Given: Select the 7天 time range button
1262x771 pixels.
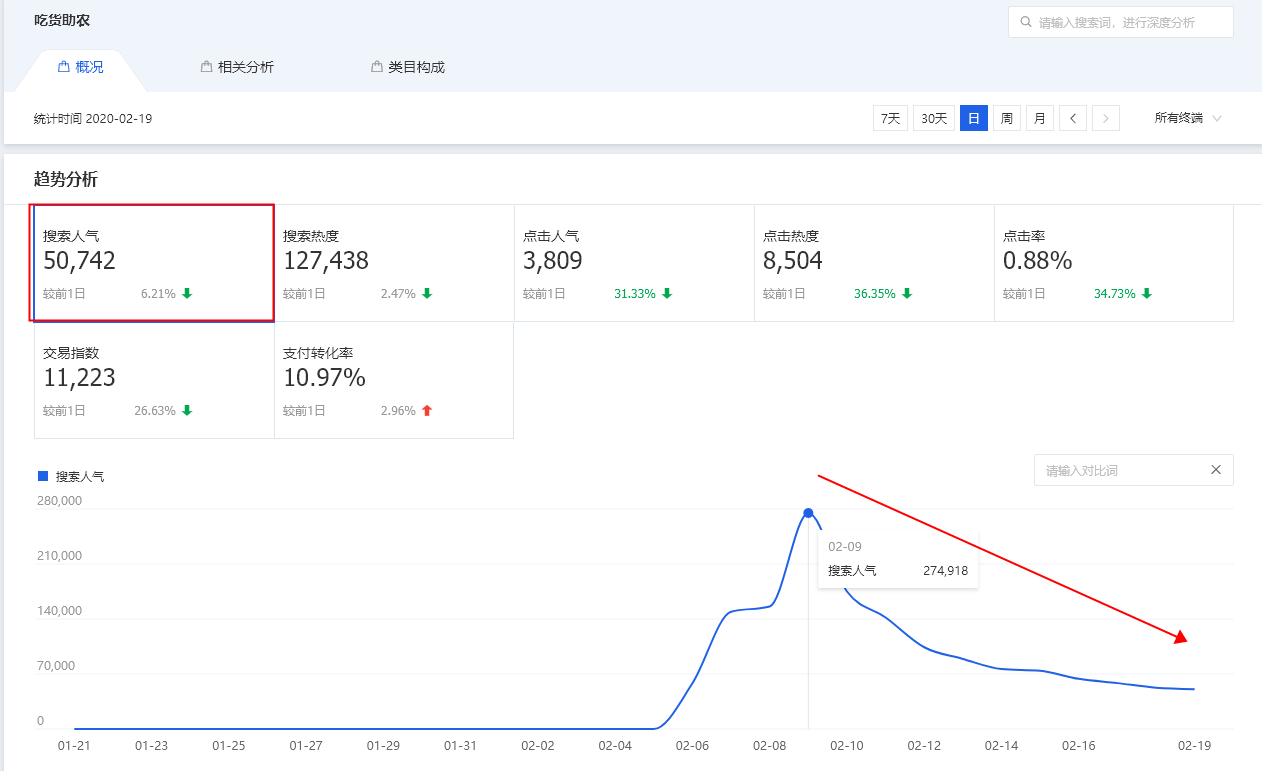Looking at the screenshot, I should tap(890, 118).
